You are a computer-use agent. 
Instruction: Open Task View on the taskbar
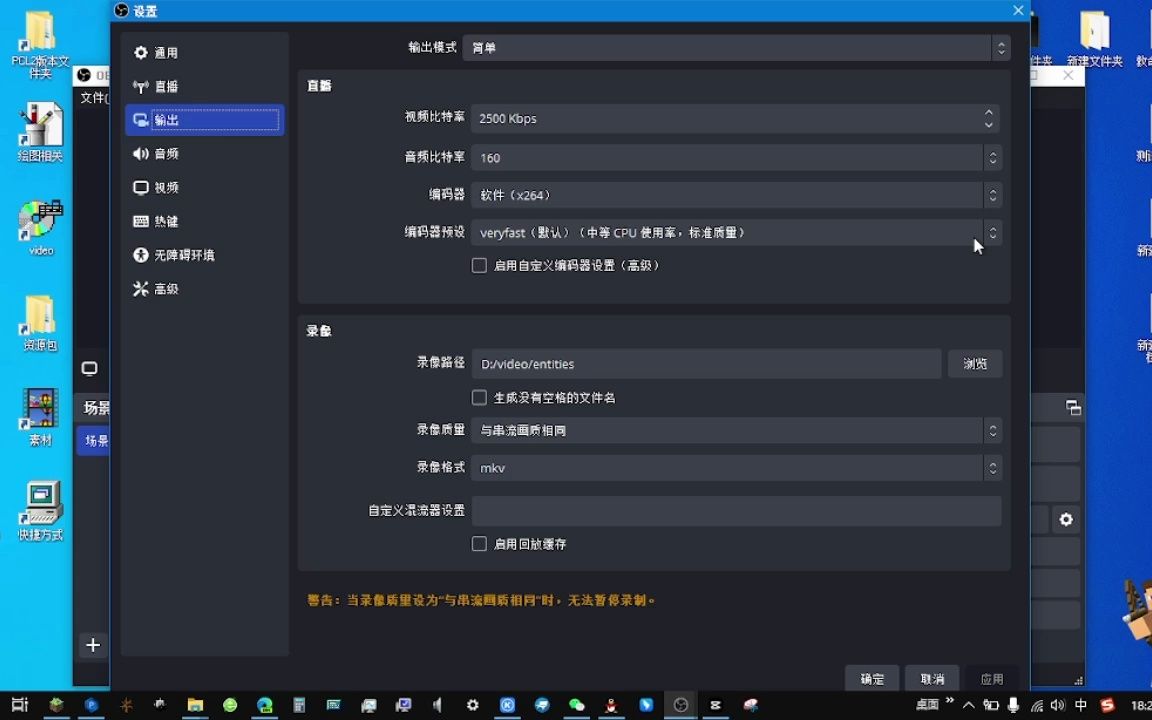click(x=20, y=705)
